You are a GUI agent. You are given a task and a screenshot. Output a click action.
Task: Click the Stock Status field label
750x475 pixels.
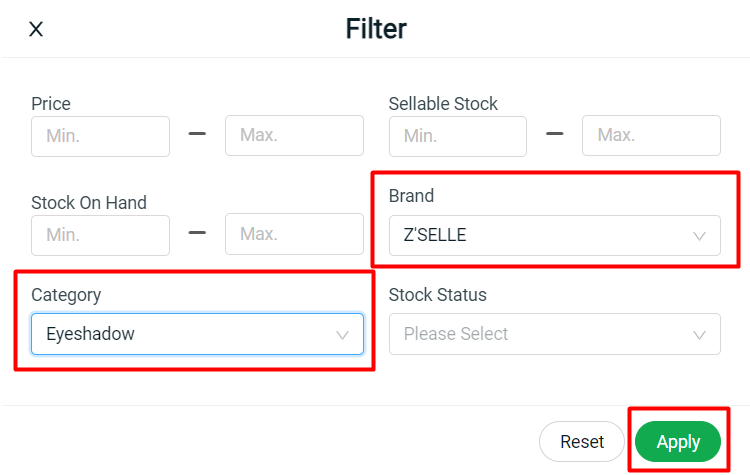437,295
